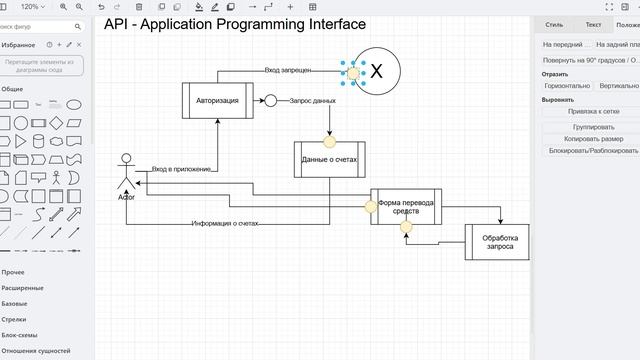Close the Избранное section with X
Screen dimensions: 640x360
(x=79, y=44)
